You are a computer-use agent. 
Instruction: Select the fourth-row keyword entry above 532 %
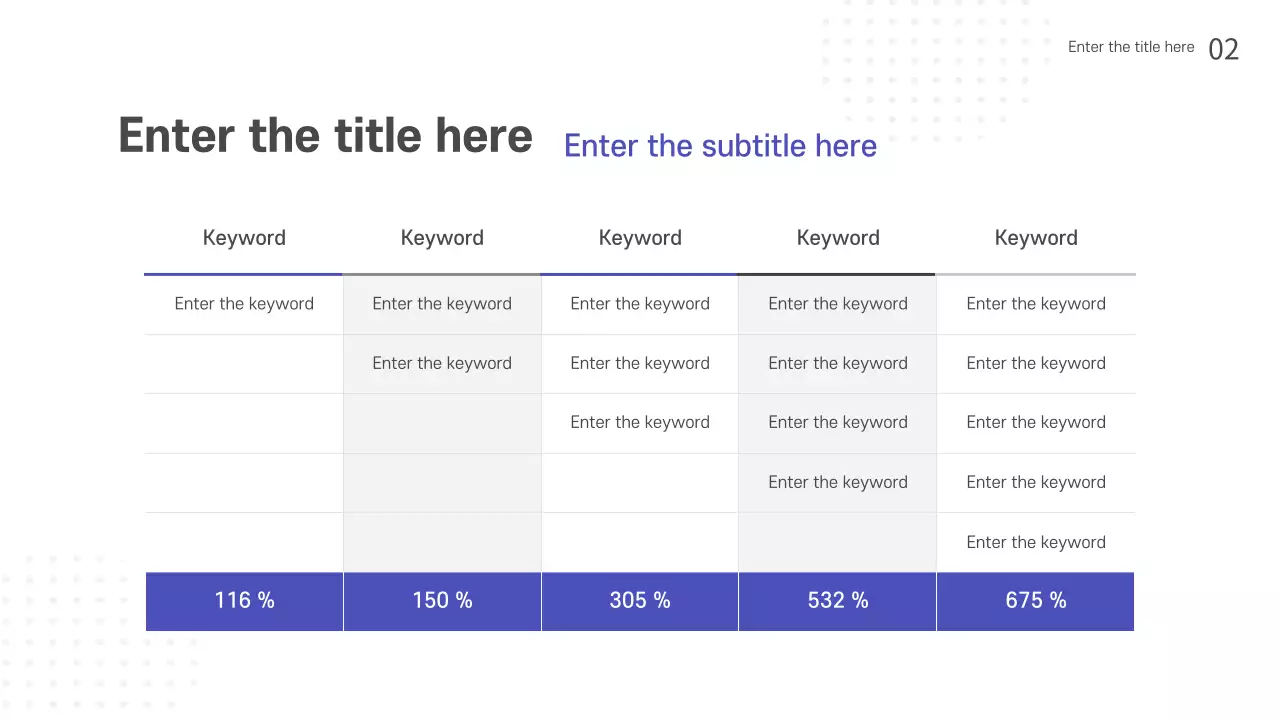click(838, 482)
